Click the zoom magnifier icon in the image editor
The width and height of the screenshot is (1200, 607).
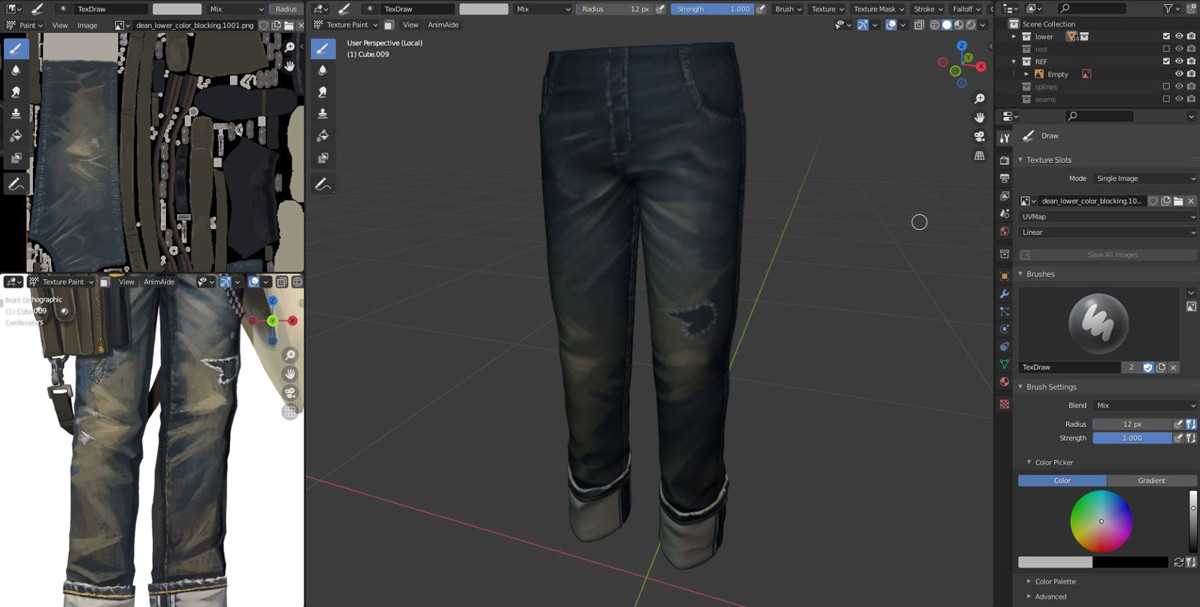(x=290, y=47)
